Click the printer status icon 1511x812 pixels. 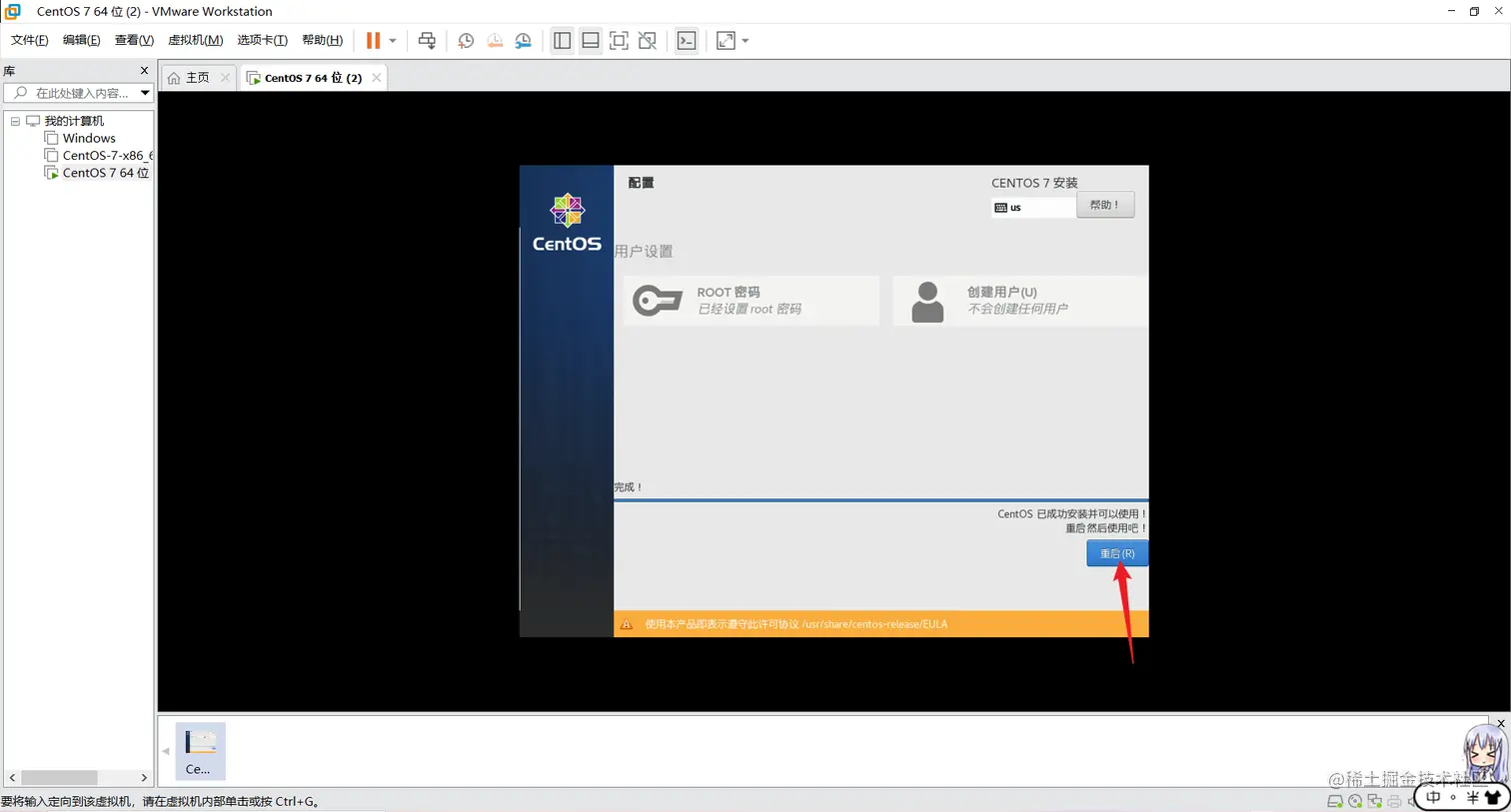(x=1394, y=801)
